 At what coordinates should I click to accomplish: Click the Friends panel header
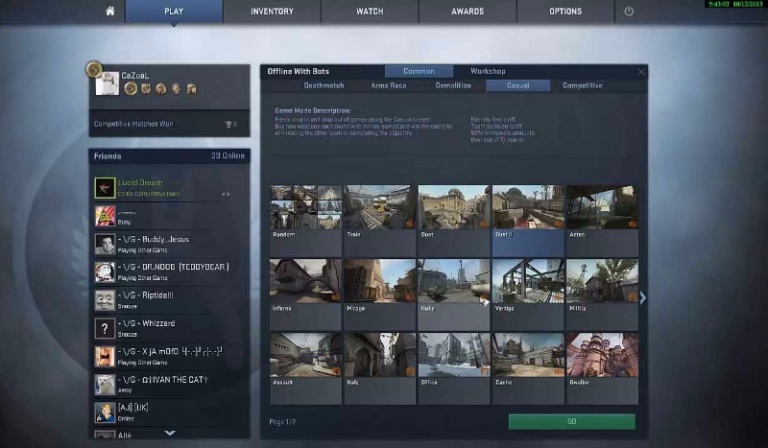coord(169,156)
